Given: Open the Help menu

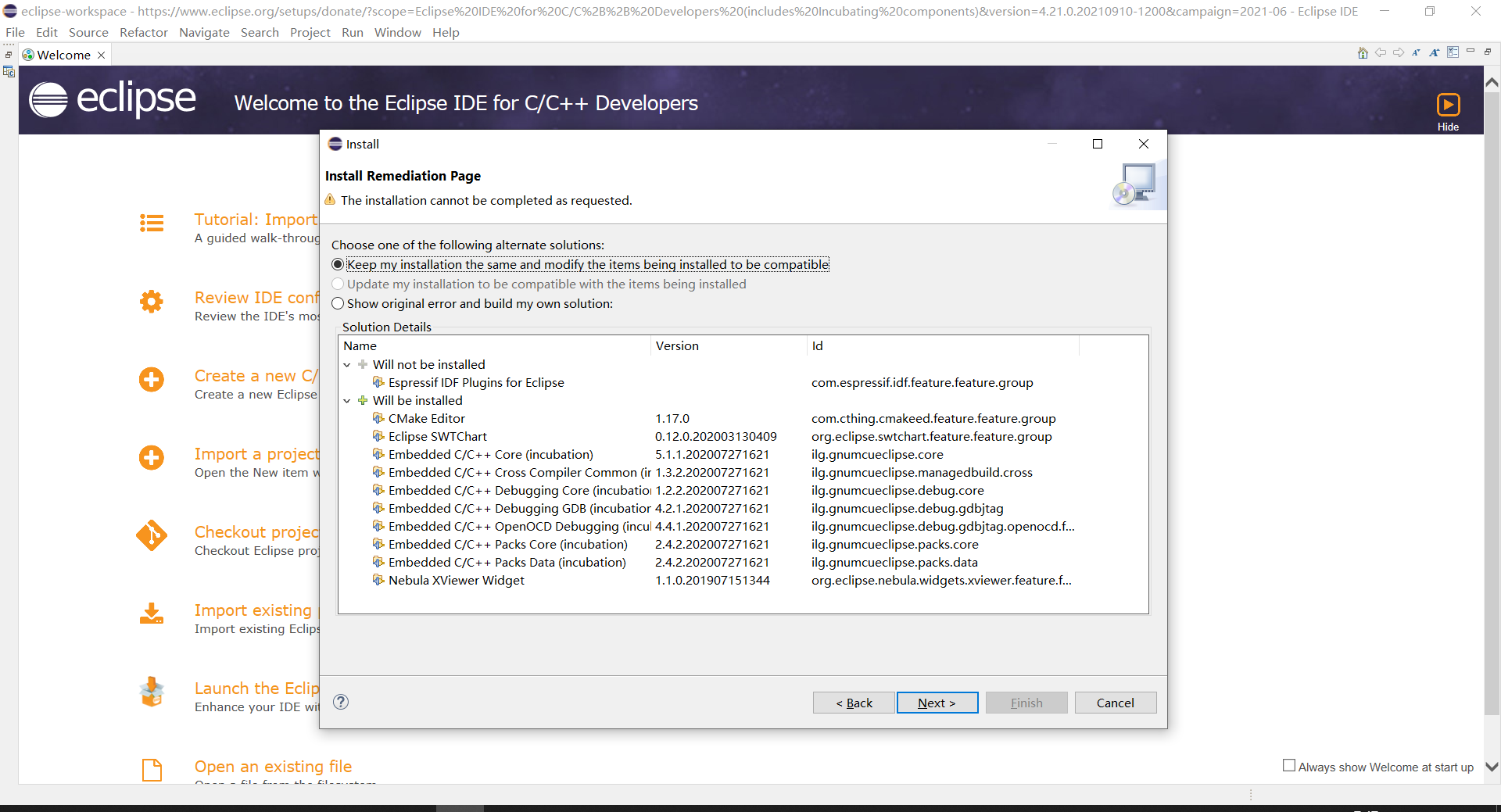Looking at the screenshot, I should (x=446, y=32).
